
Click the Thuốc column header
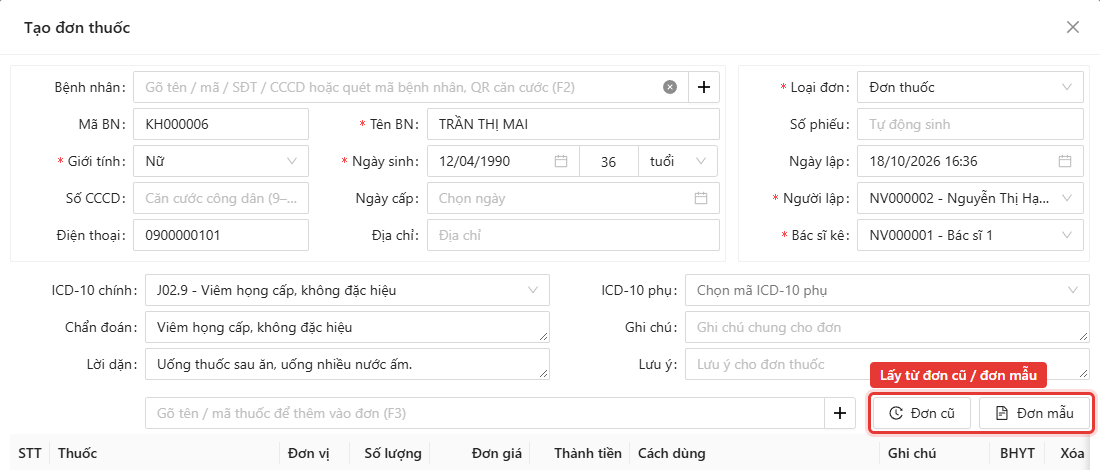pyautogui.click(x=164, y=453)
